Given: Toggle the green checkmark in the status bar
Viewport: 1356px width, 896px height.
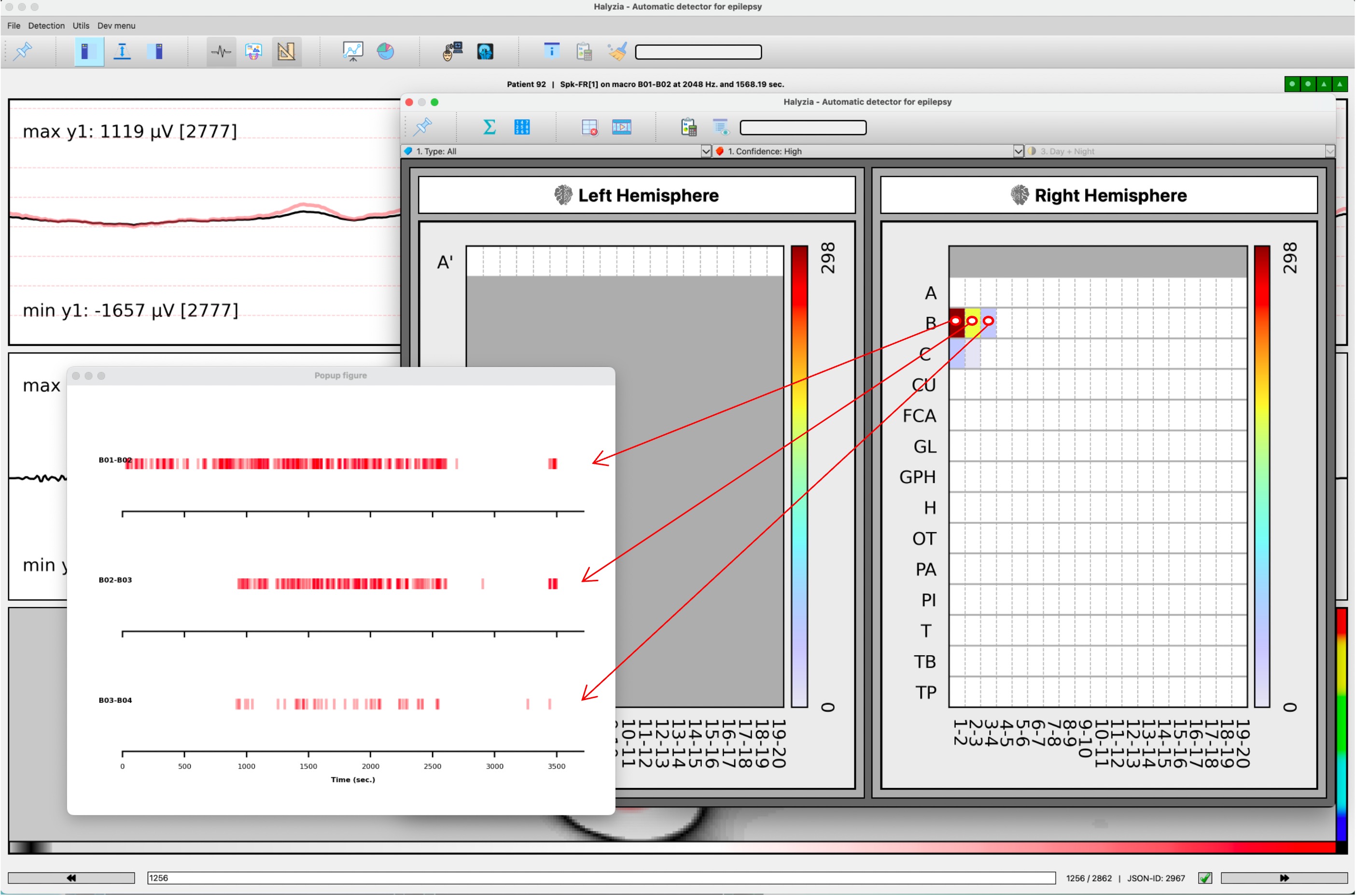Looking at the screenshot, I should pos(1206,878).
